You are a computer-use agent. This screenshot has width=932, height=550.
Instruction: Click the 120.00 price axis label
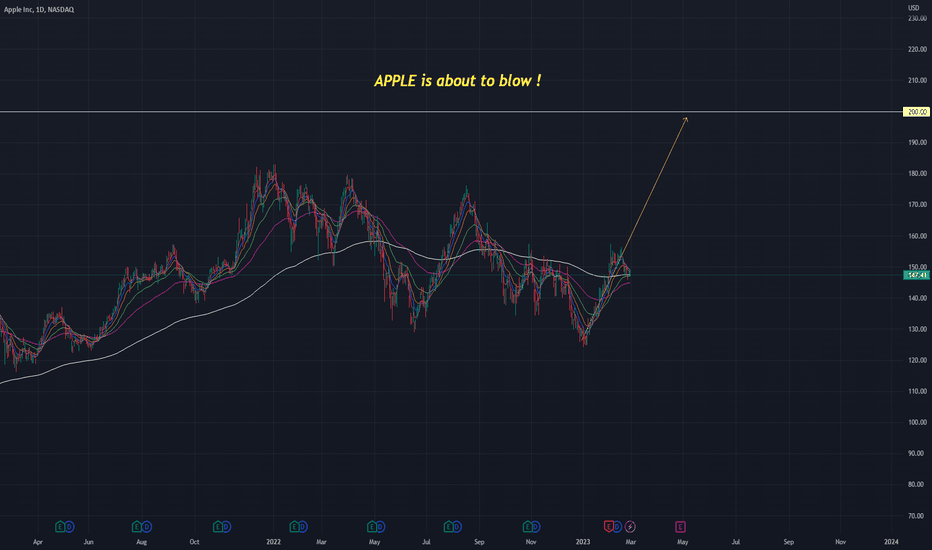pyautogui.click(x=917, y=360)
